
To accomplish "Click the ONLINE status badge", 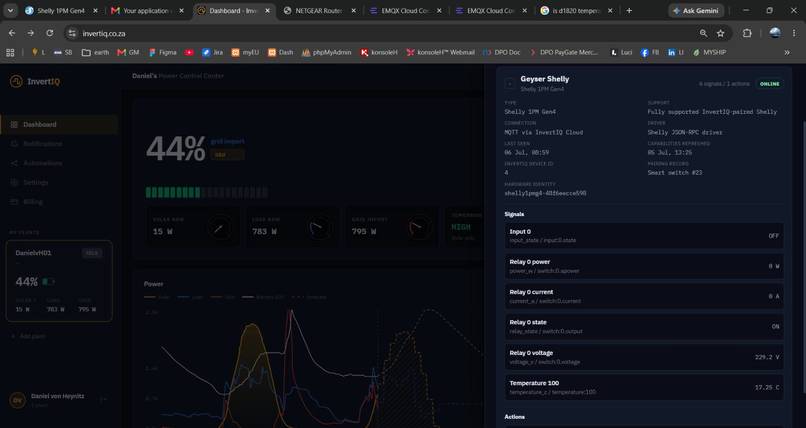I will (770, 84).
